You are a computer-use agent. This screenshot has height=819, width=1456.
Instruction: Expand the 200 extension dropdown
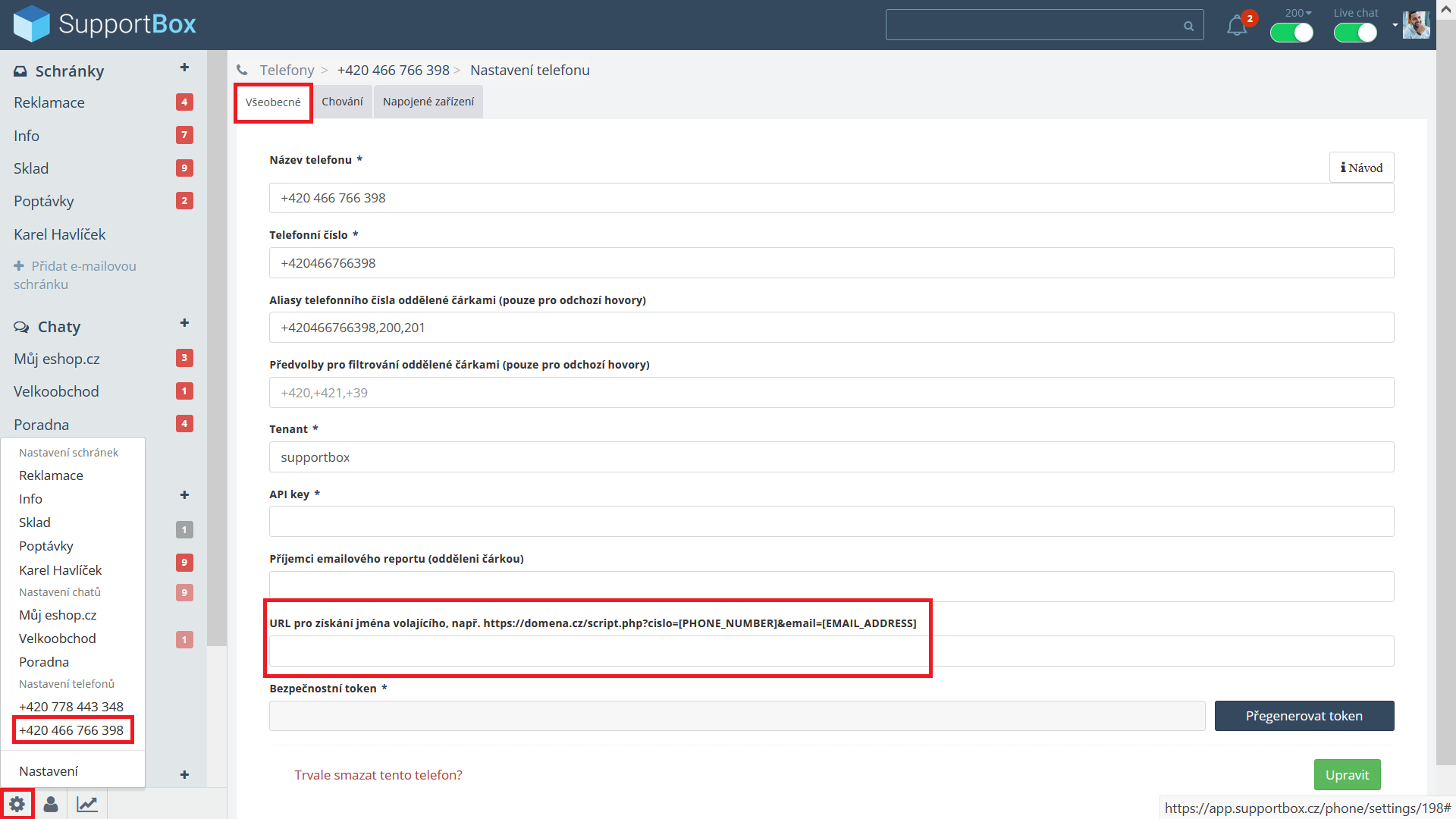(1298, 13)
